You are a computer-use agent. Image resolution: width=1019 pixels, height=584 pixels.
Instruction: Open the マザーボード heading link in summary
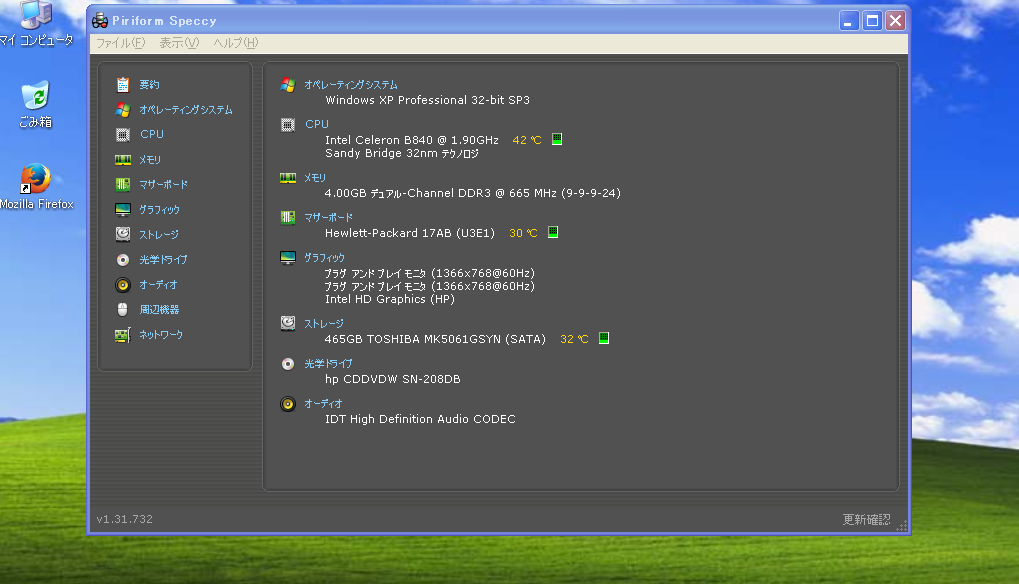pos(329,218)
